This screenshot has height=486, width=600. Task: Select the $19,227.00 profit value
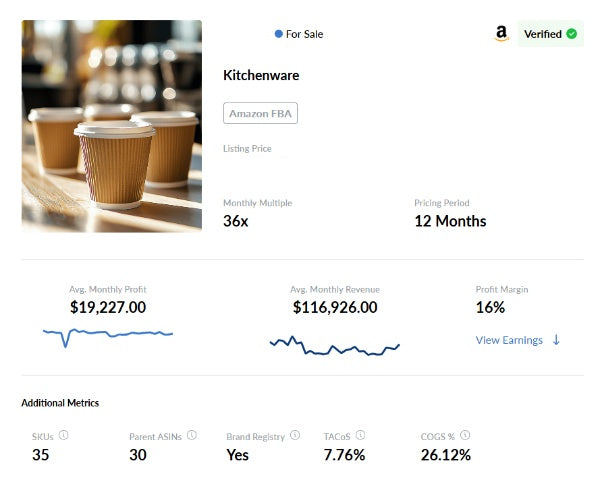108,307
